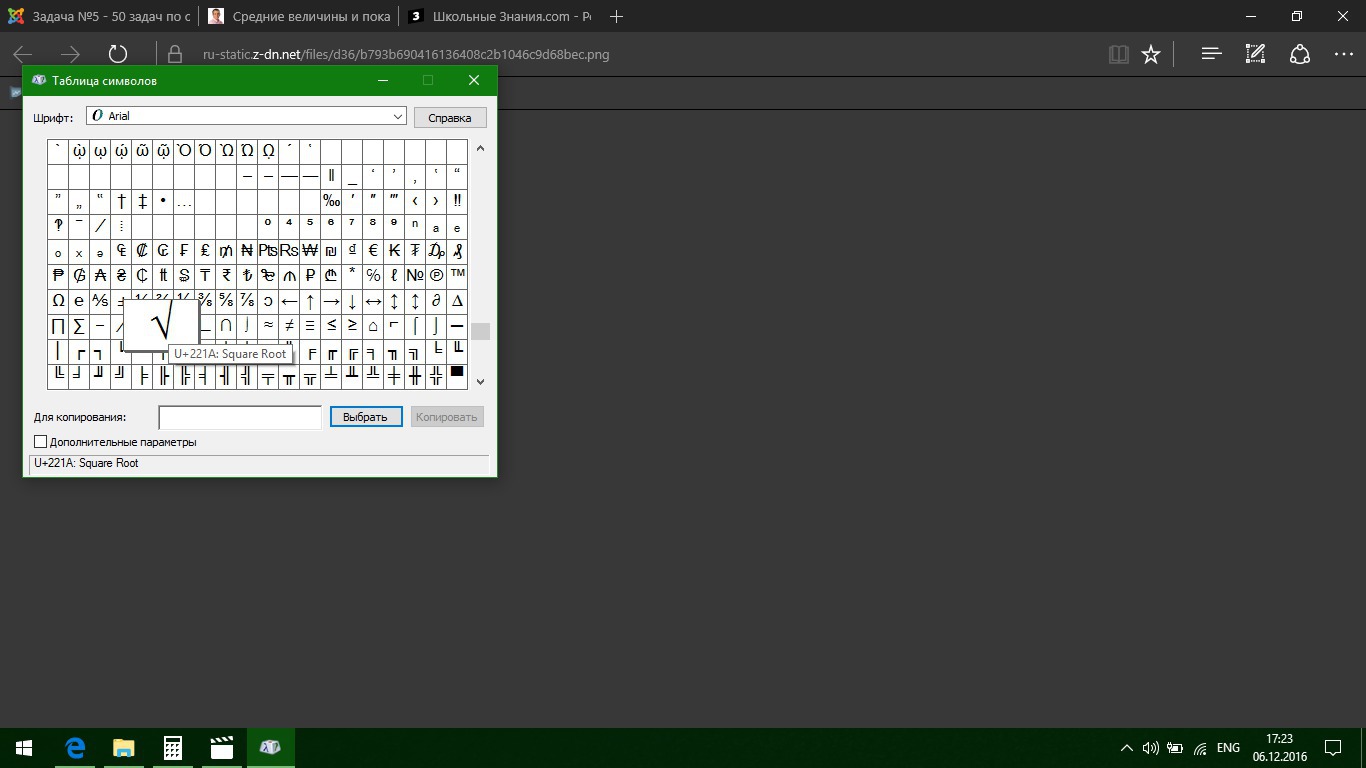Launch Edge from the taskbar

click(75, 748)
